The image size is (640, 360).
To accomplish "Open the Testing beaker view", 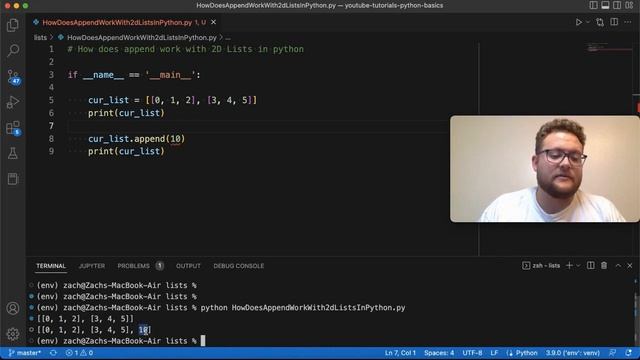I will [x=13, y=153].
